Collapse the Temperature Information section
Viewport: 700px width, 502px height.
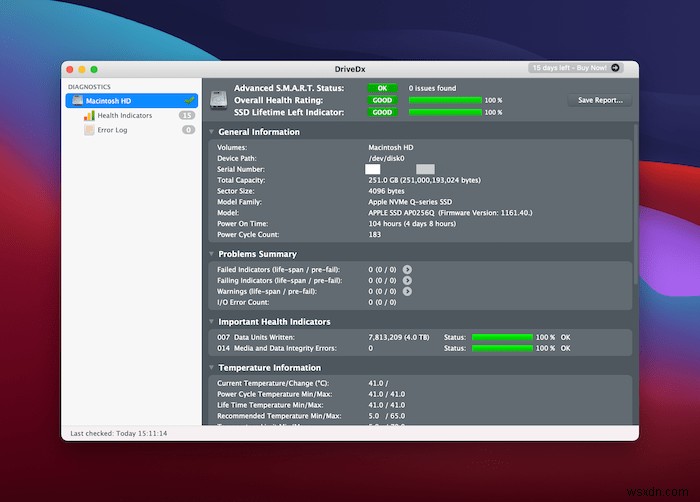click(x=211, y=368)
